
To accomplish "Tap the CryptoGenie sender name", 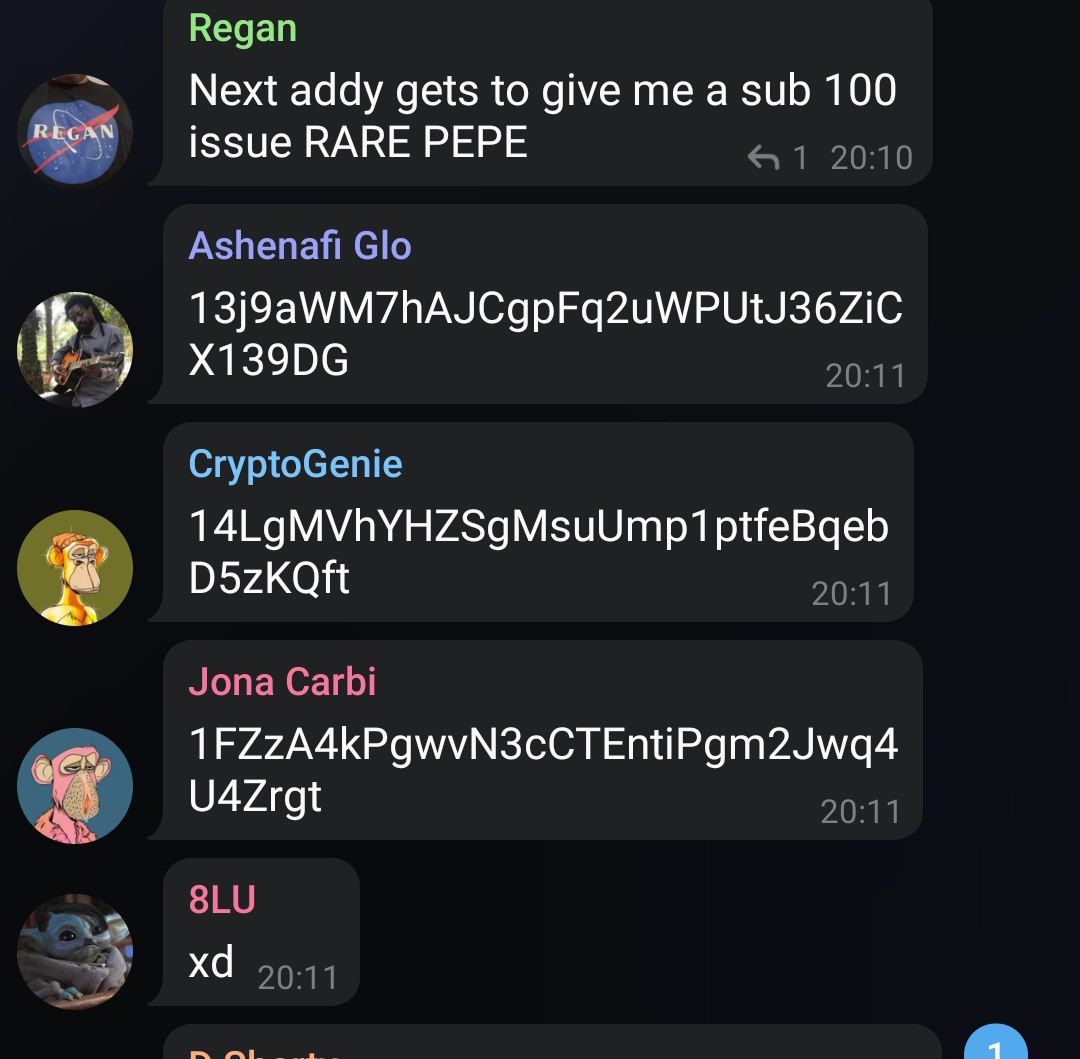I will [x=295, y=465].
